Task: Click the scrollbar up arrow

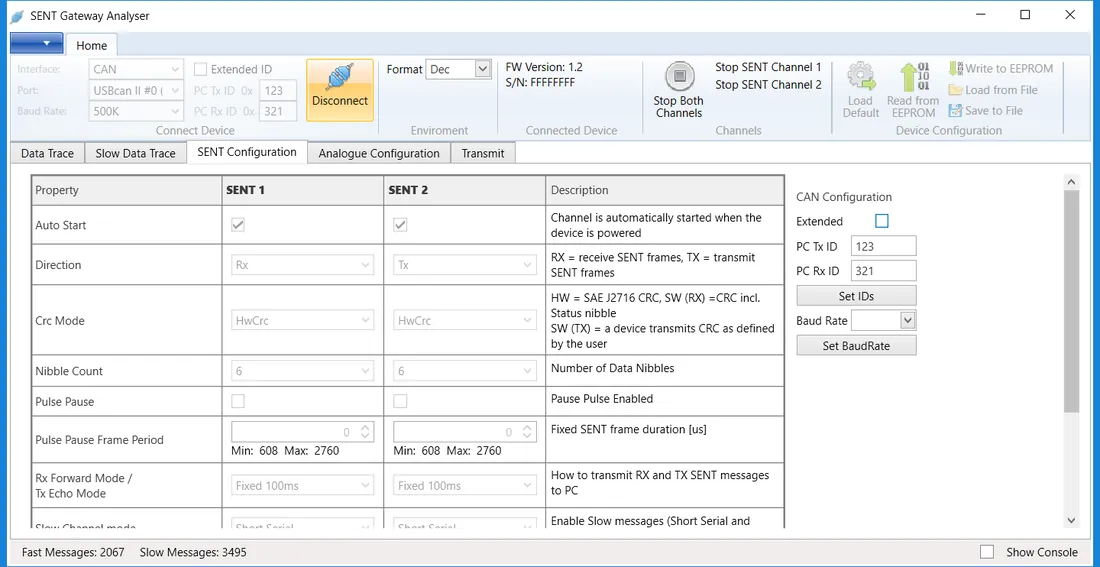Action: [x=1071, y=182]
